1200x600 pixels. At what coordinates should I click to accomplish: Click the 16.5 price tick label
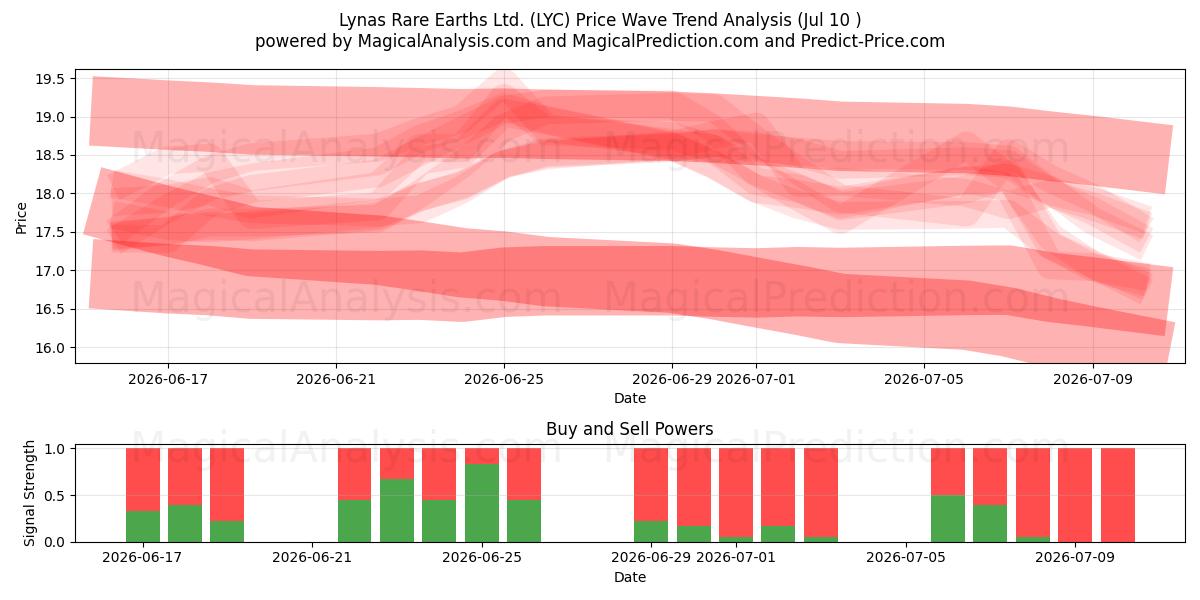tap(52, 309)
